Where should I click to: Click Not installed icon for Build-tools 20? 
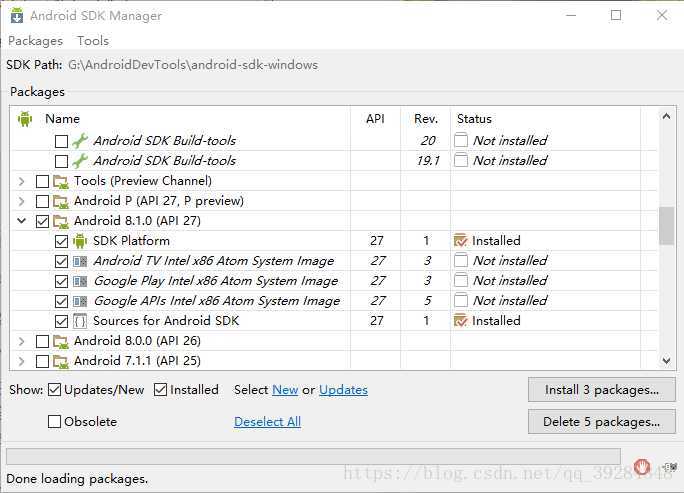tap(461, 140)
